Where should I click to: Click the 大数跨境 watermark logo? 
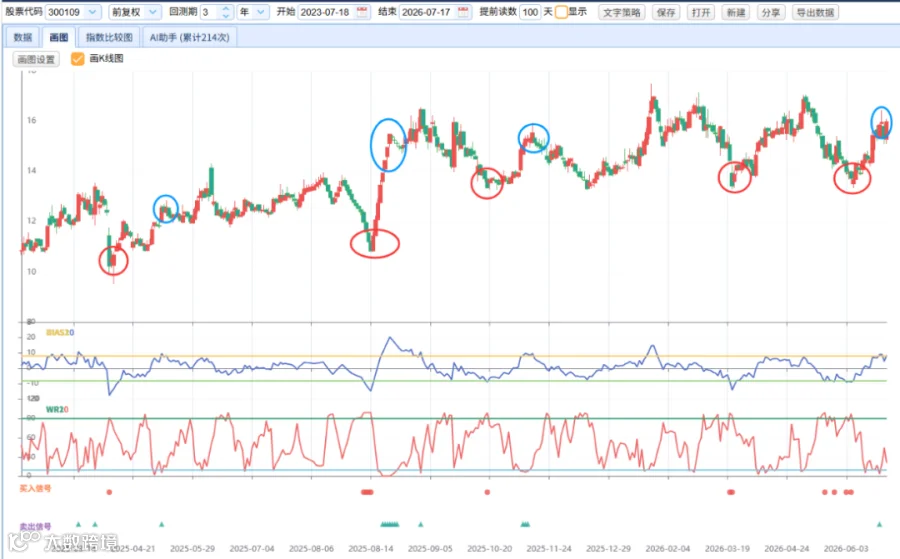click(x=63, y=540)
